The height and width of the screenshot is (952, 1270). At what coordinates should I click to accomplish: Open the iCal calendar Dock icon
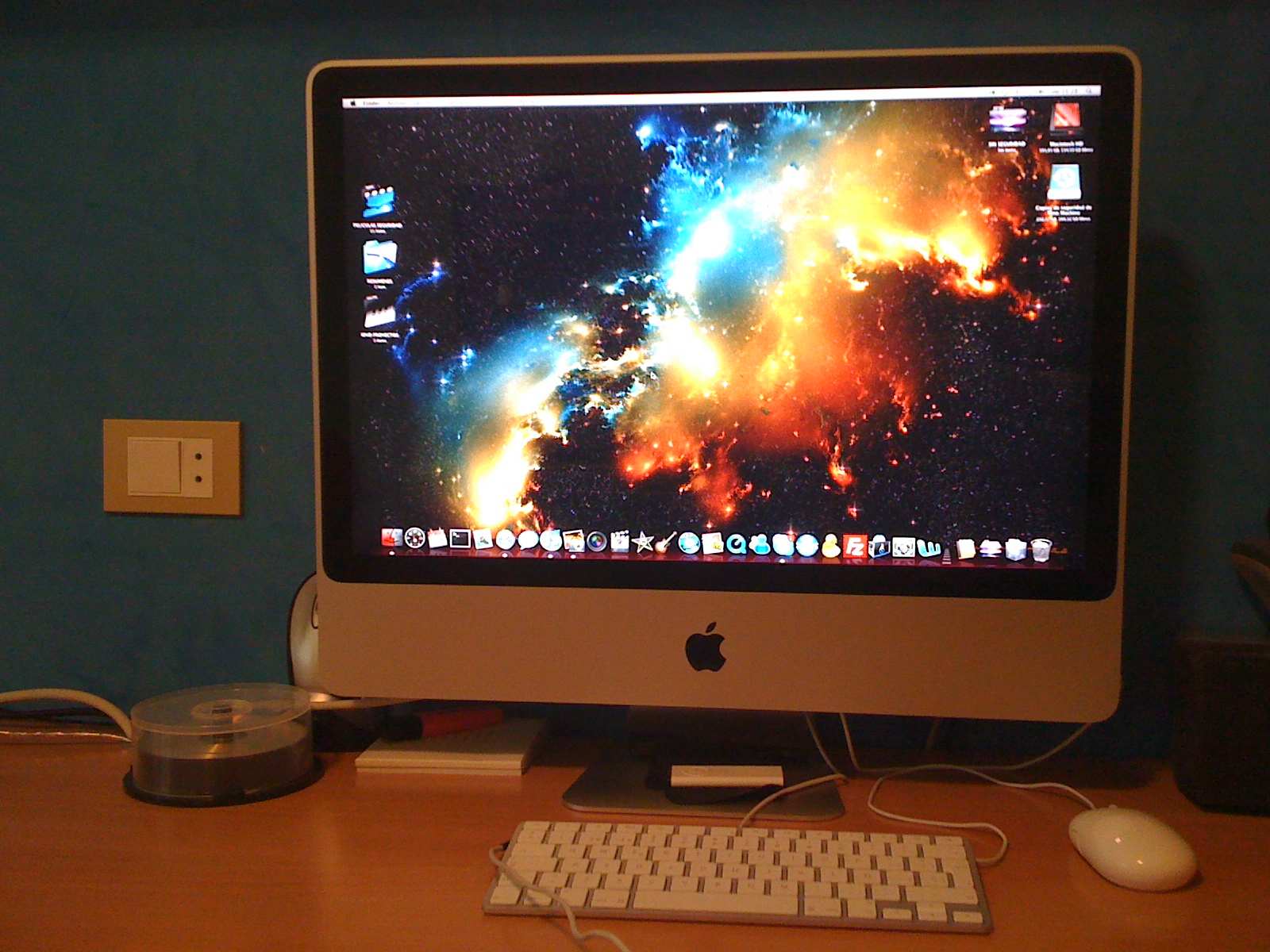click(437, 539)
